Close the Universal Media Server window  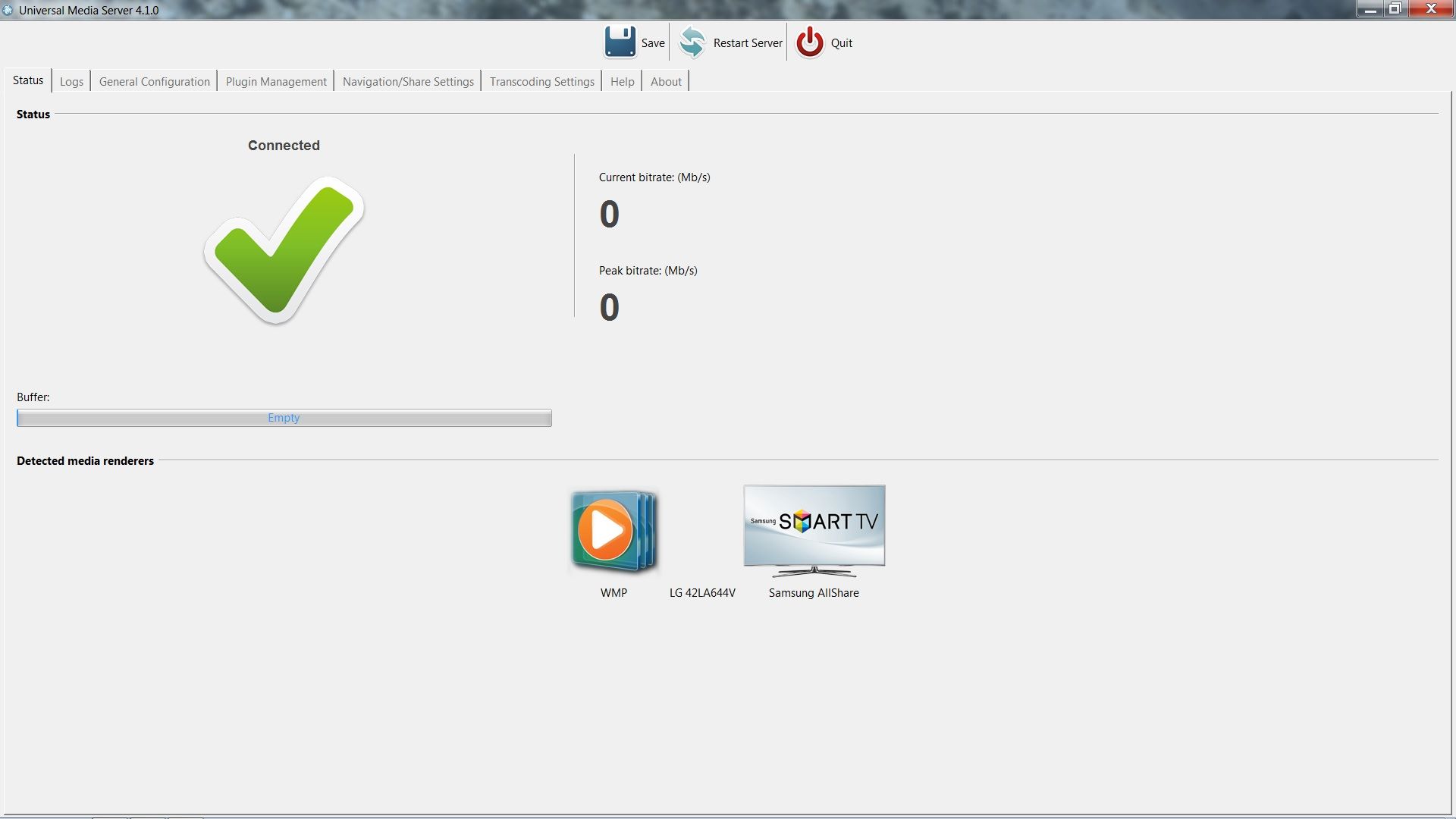pos(1431,9)
